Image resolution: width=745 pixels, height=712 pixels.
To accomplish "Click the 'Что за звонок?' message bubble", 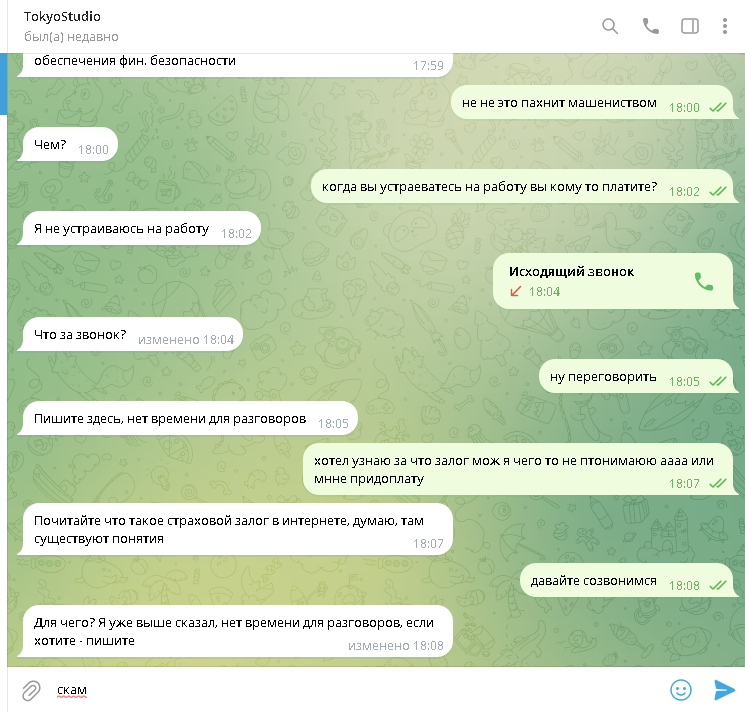I will click(130, 334).
